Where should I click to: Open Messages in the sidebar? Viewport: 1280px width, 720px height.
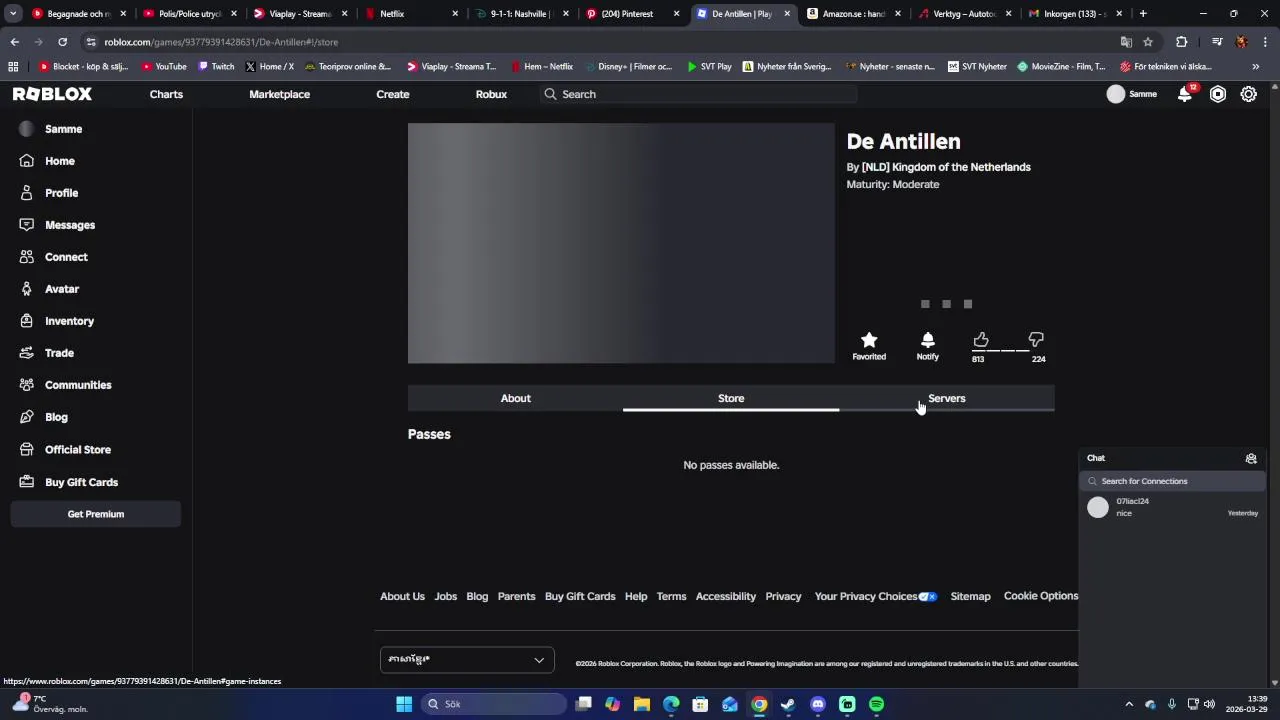click(69, 225)
